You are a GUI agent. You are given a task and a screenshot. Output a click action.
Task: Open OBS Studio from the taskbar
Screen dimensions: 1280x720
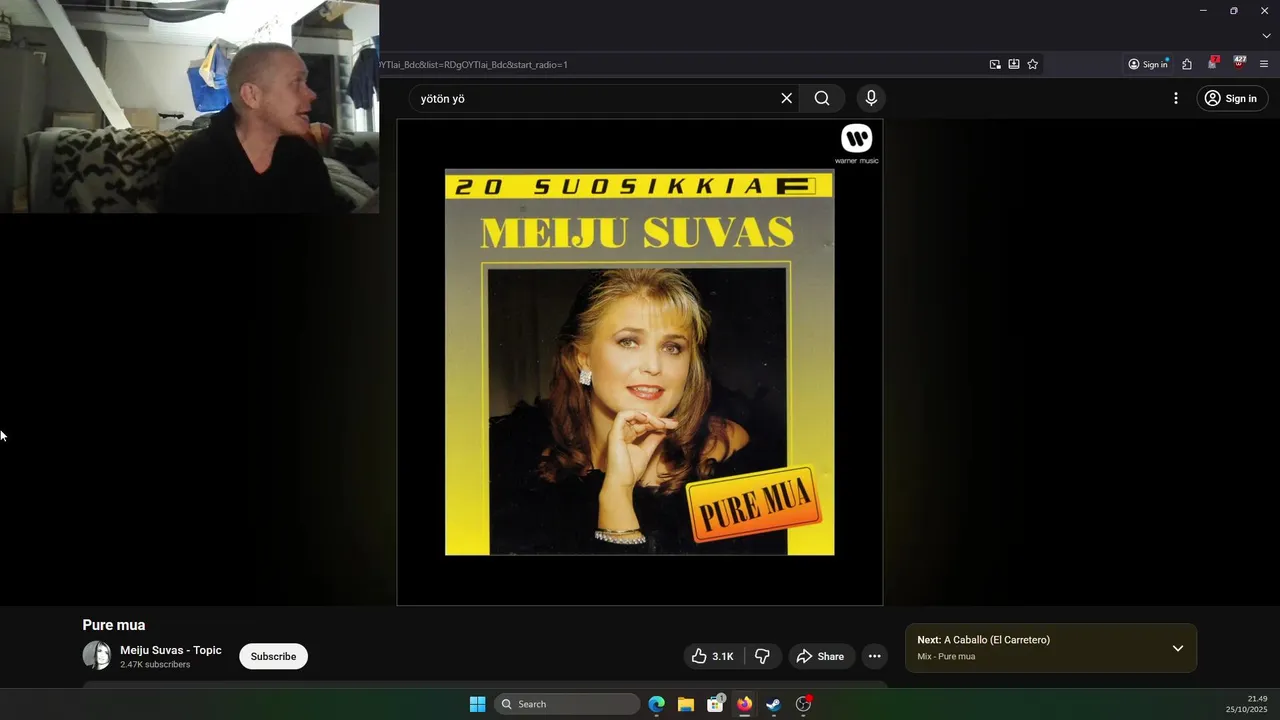[x=803, y=704]
